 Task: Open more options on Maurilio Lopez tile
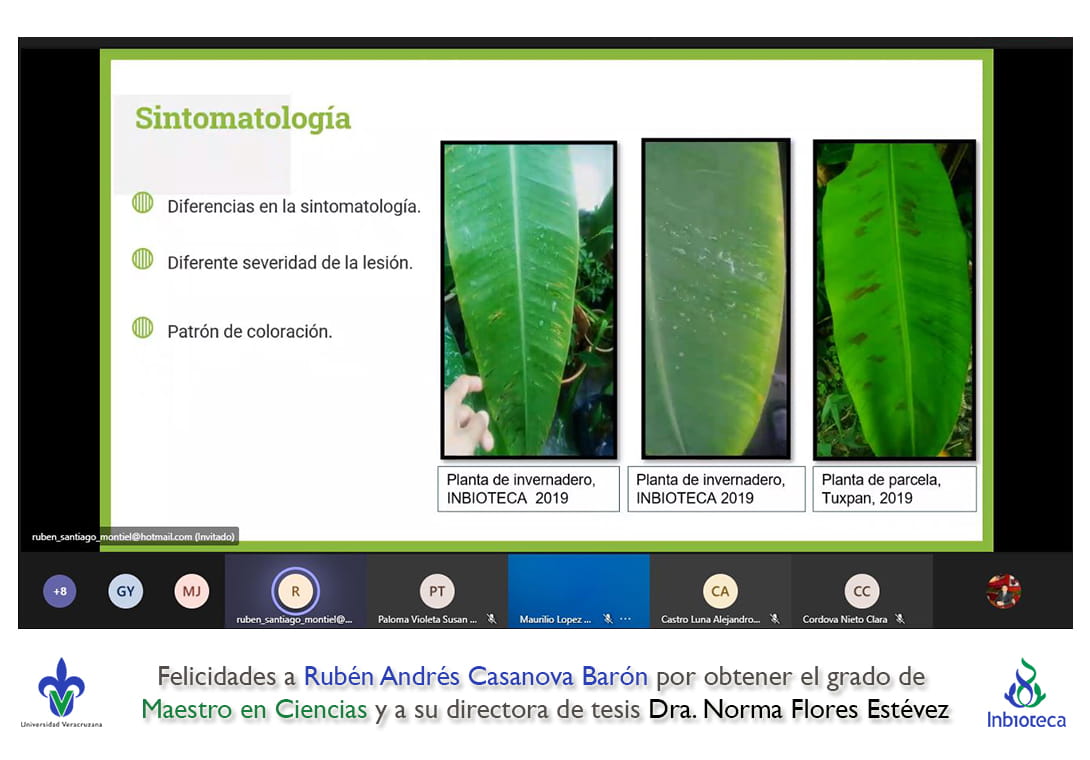(x=626, y=619)
